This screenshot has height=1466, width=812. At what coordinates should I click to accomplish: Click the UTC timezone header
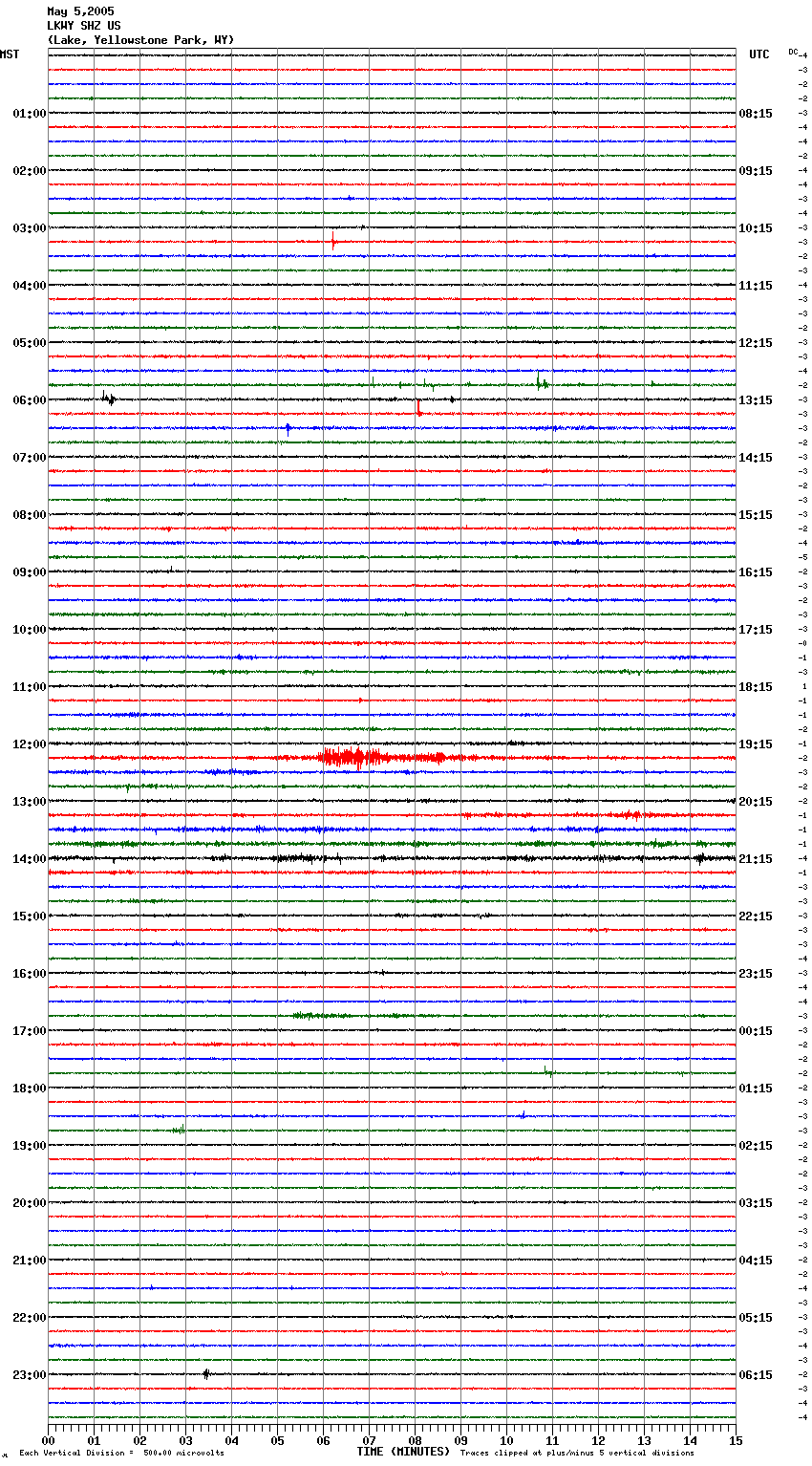pyautogui.click(x=759, y=54)
